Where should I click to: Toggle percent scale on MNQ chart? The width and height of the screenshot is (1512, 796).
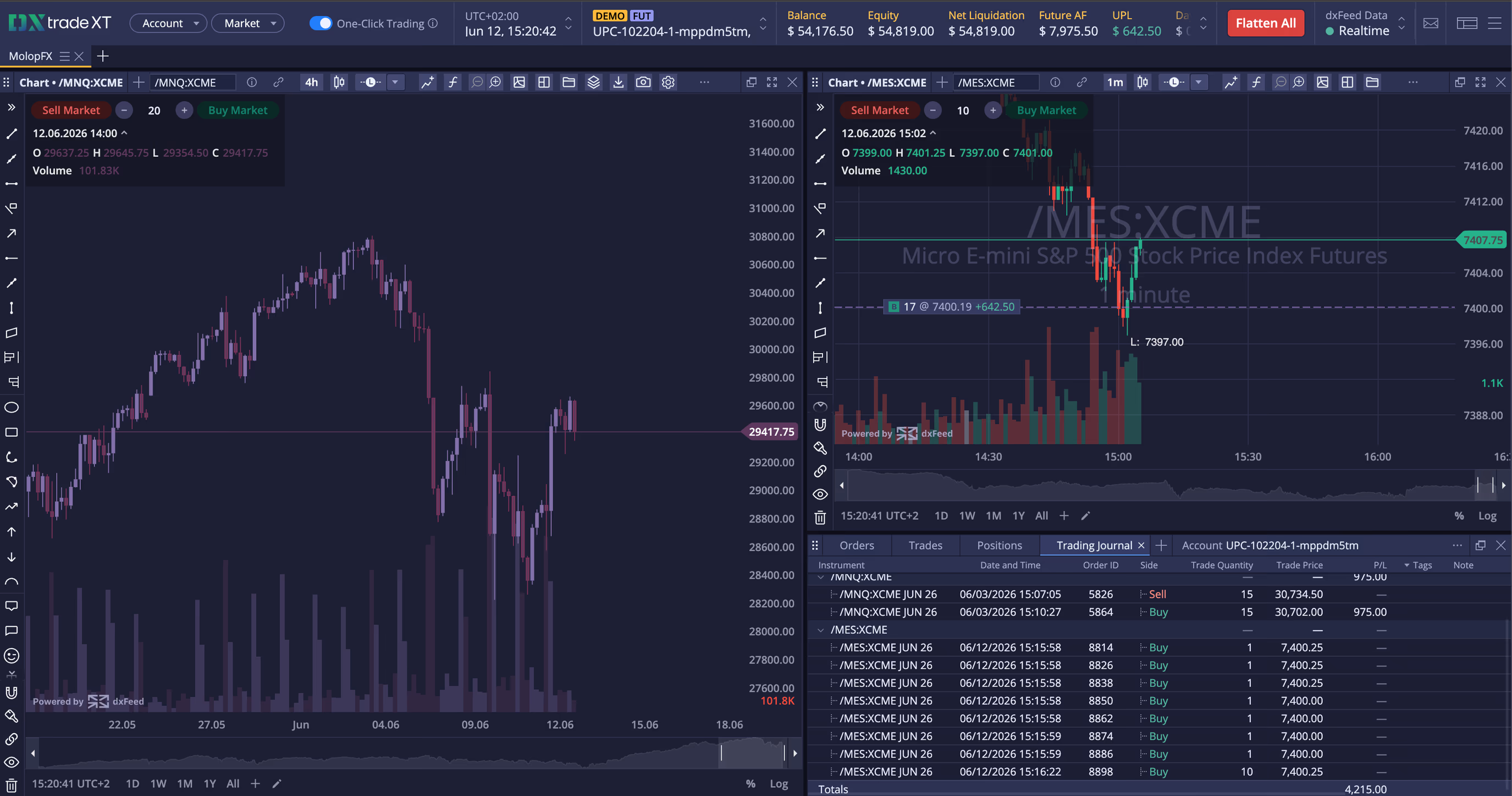(750, 784)
